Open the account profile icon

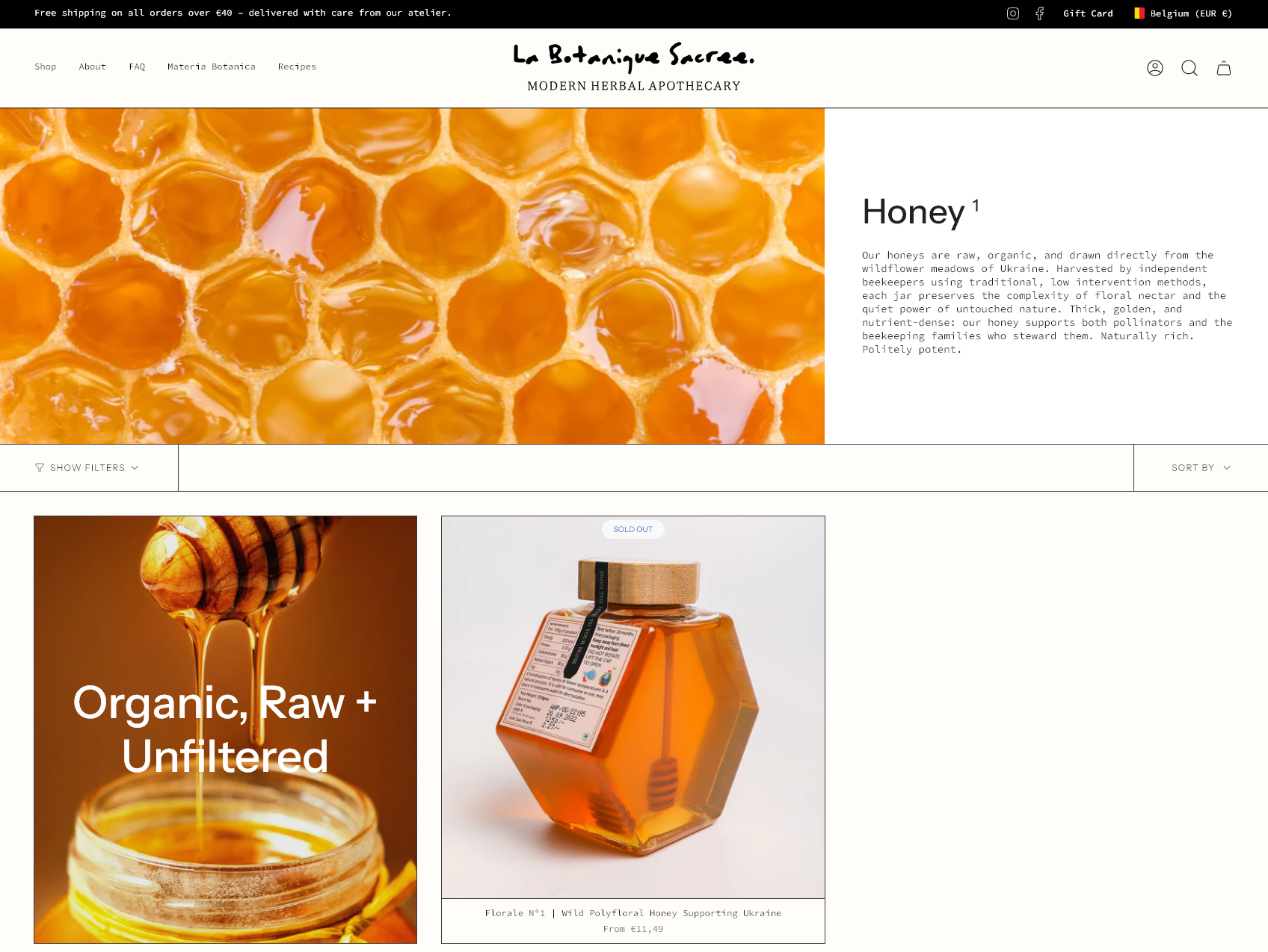click(1155, 68)
